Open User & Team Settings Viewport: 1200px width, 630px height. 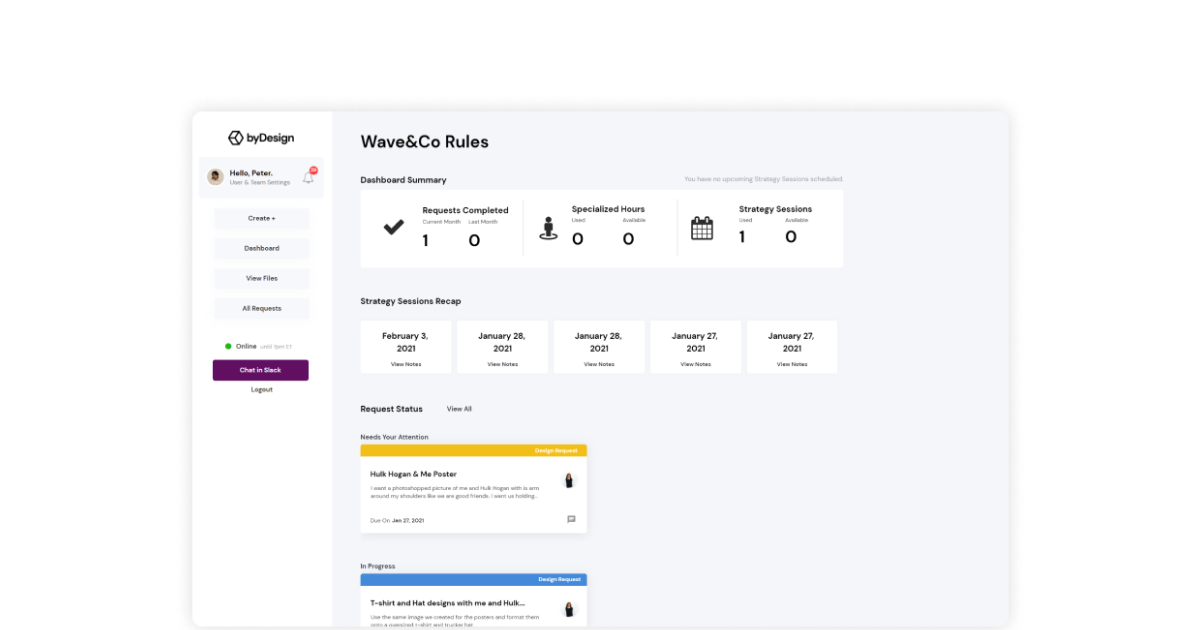[x=260, y=182]
